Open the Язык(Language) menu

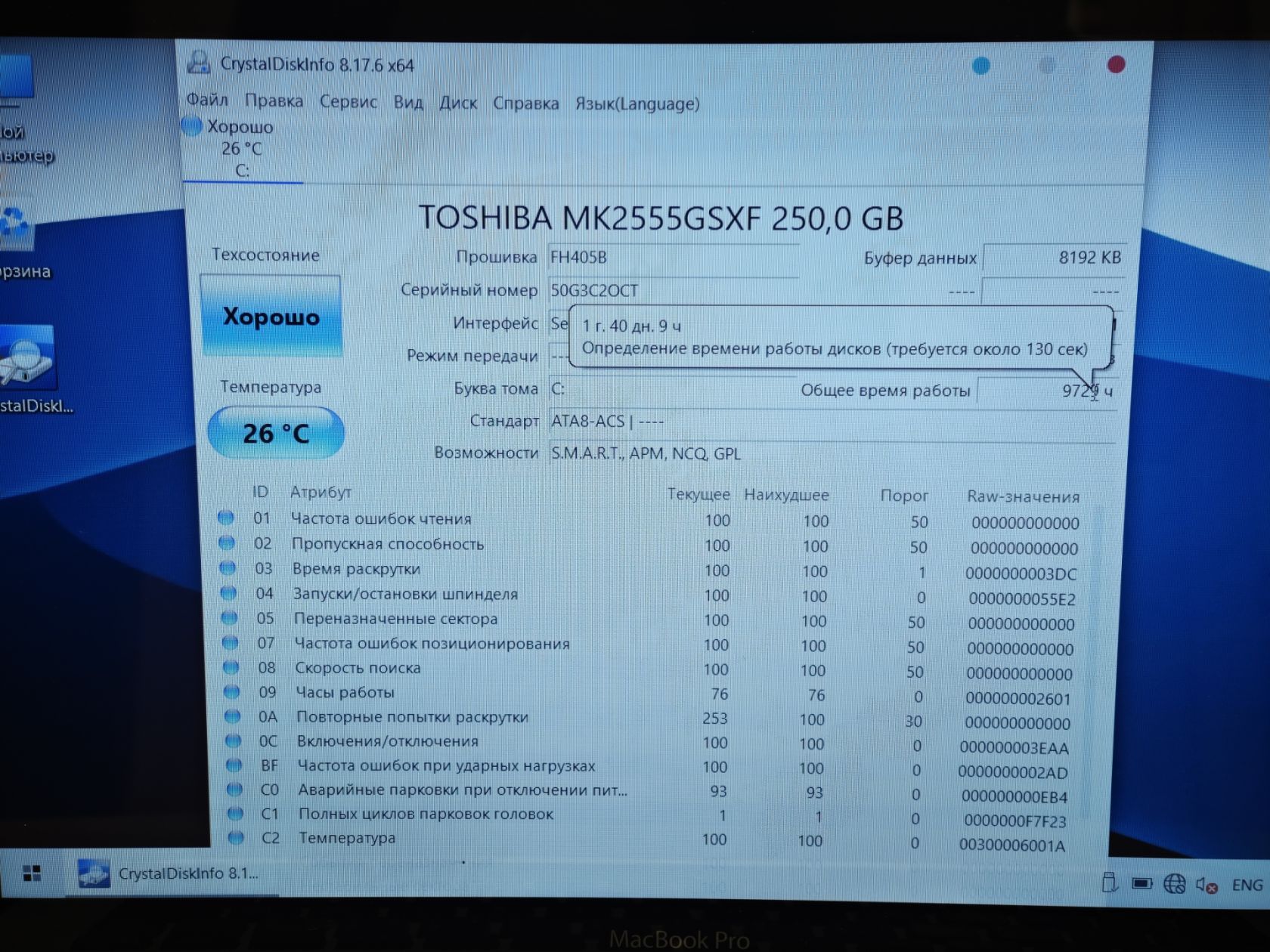pos(637,104)
